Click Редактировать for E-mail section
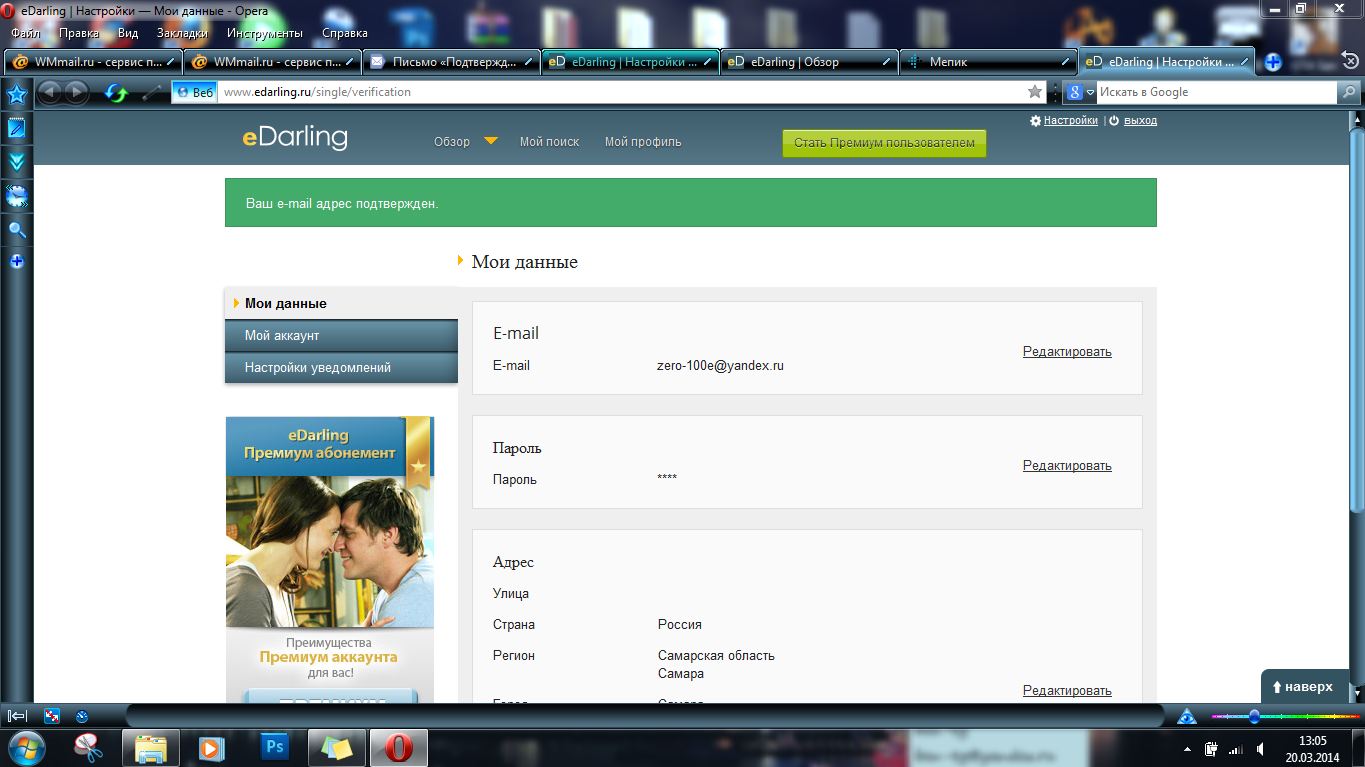This screenshot has width=1365, height=767. tap(1067, 351)
